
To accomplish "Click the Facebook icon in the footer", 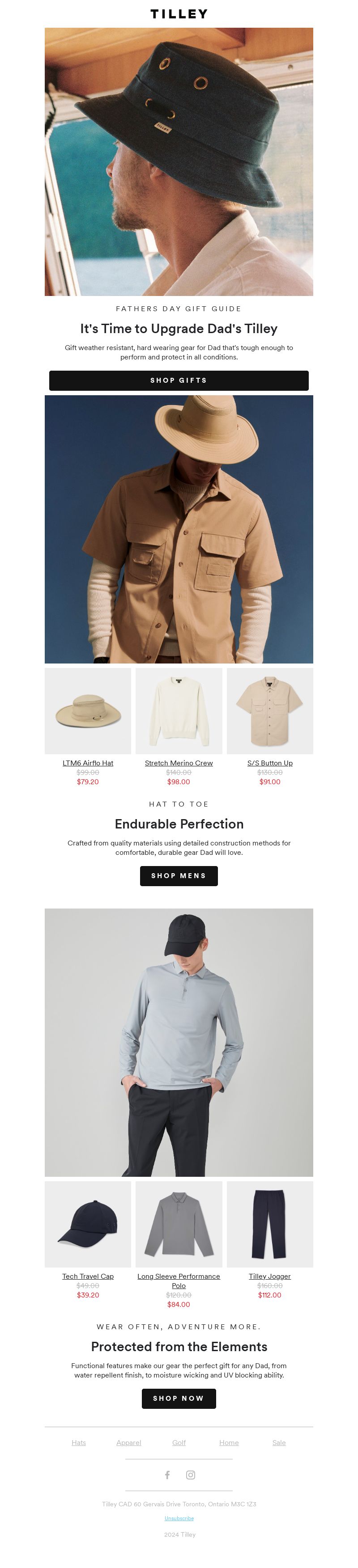I will pos(167,1475).
